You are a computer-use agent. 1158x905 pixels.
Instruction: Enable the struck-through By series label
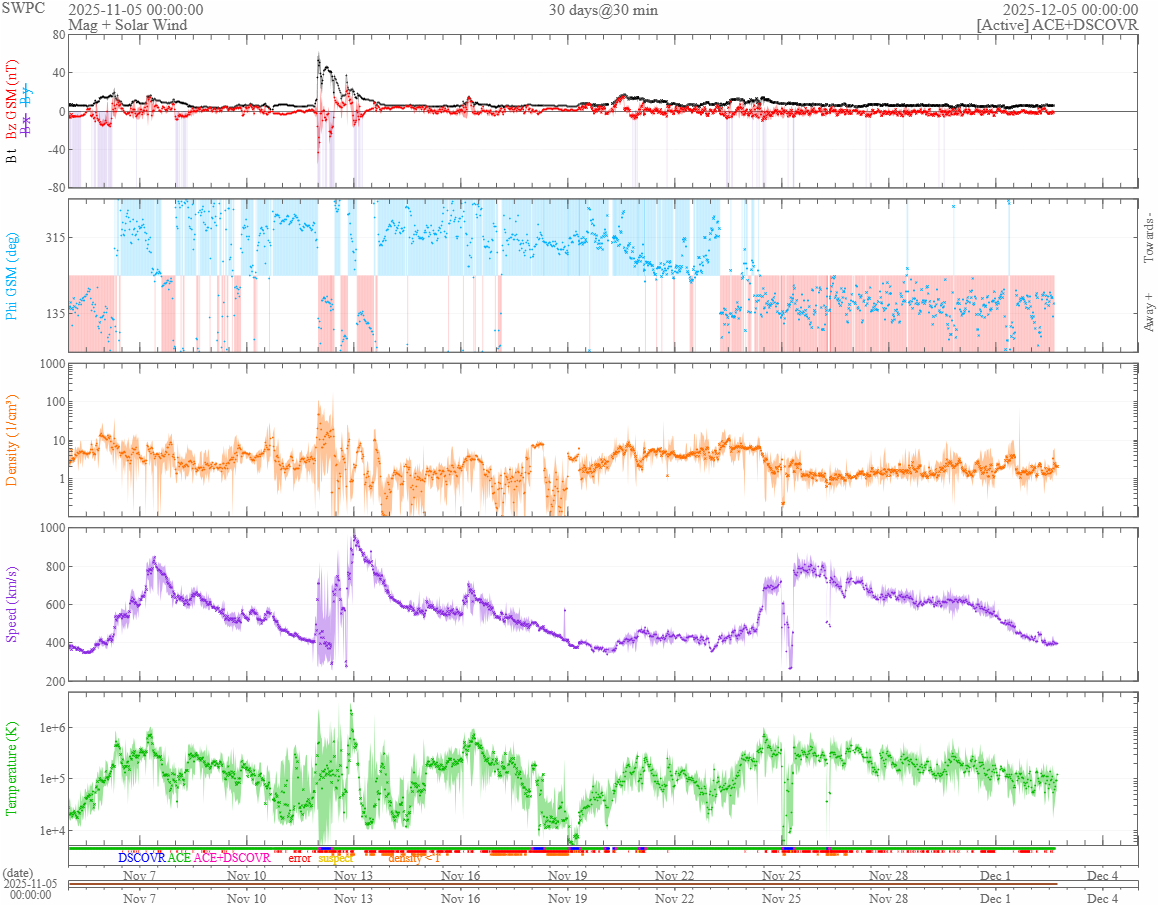click(x=27, y=95)
